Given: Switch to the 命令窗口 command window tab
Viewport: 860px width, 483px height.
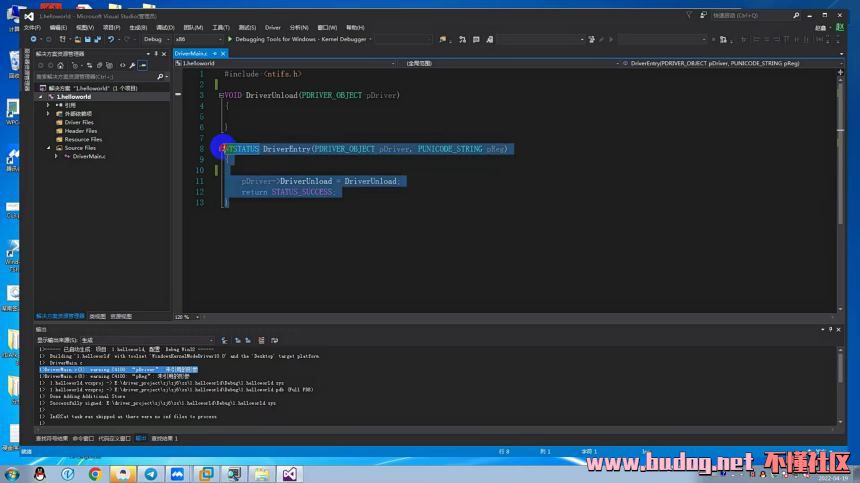Looking at the screenshot, I should pos(83,439).
